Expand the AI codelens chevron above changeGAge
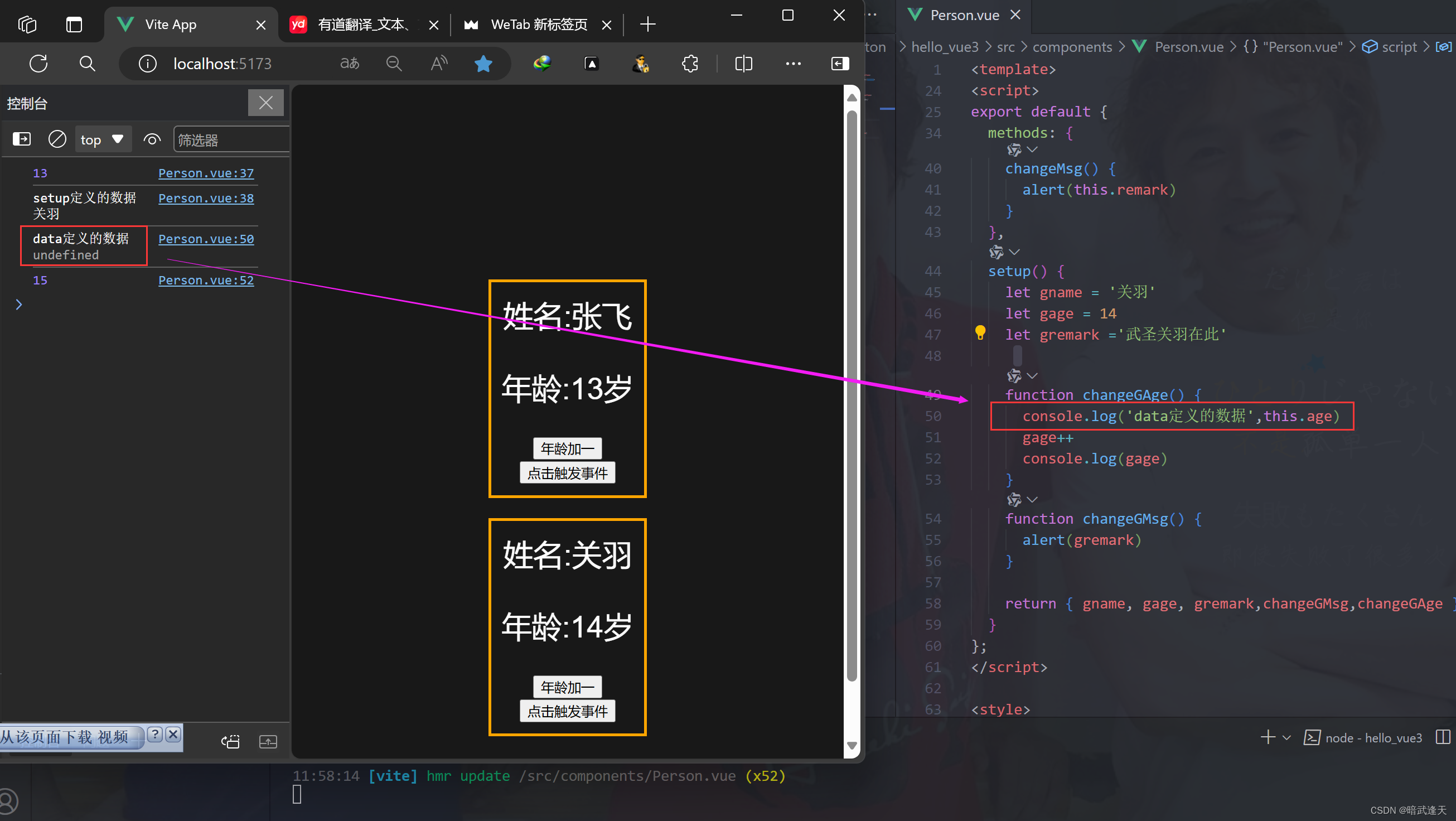1456x821 pixels. [1032, 375]
